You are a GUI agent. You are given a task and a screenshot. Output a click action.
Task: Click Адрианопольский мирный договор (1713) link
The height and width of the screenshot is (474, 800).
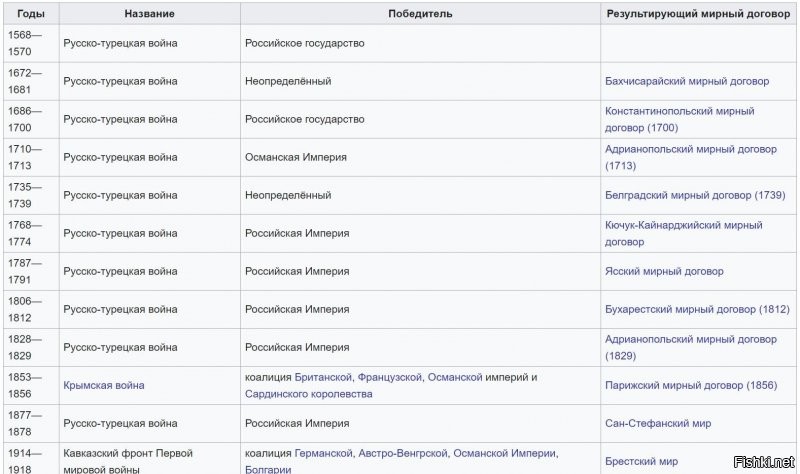click(x=691, y=157)
